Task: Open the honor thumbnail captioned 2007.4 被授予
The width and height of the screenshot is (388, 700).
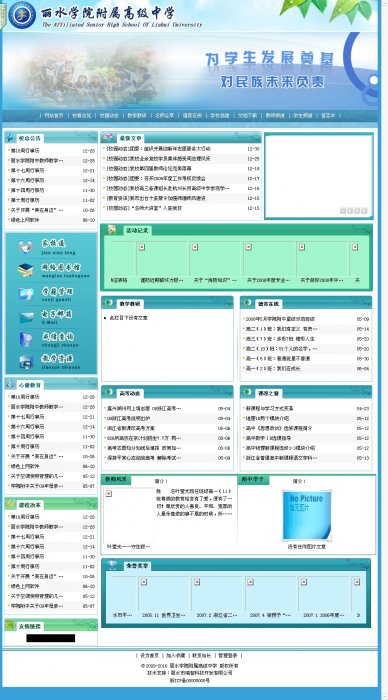Action: 270,594
